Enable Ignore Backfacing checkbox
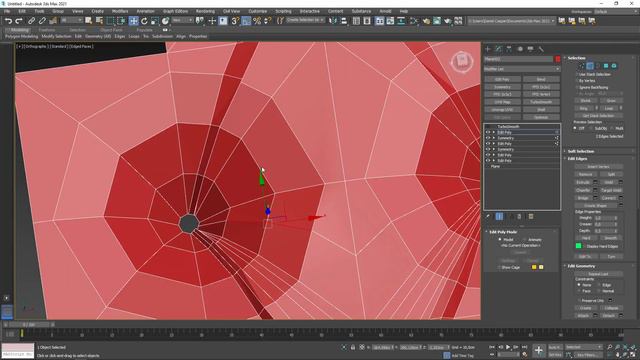This screenshot has height=360, width=640. click(x=577, y=87)
